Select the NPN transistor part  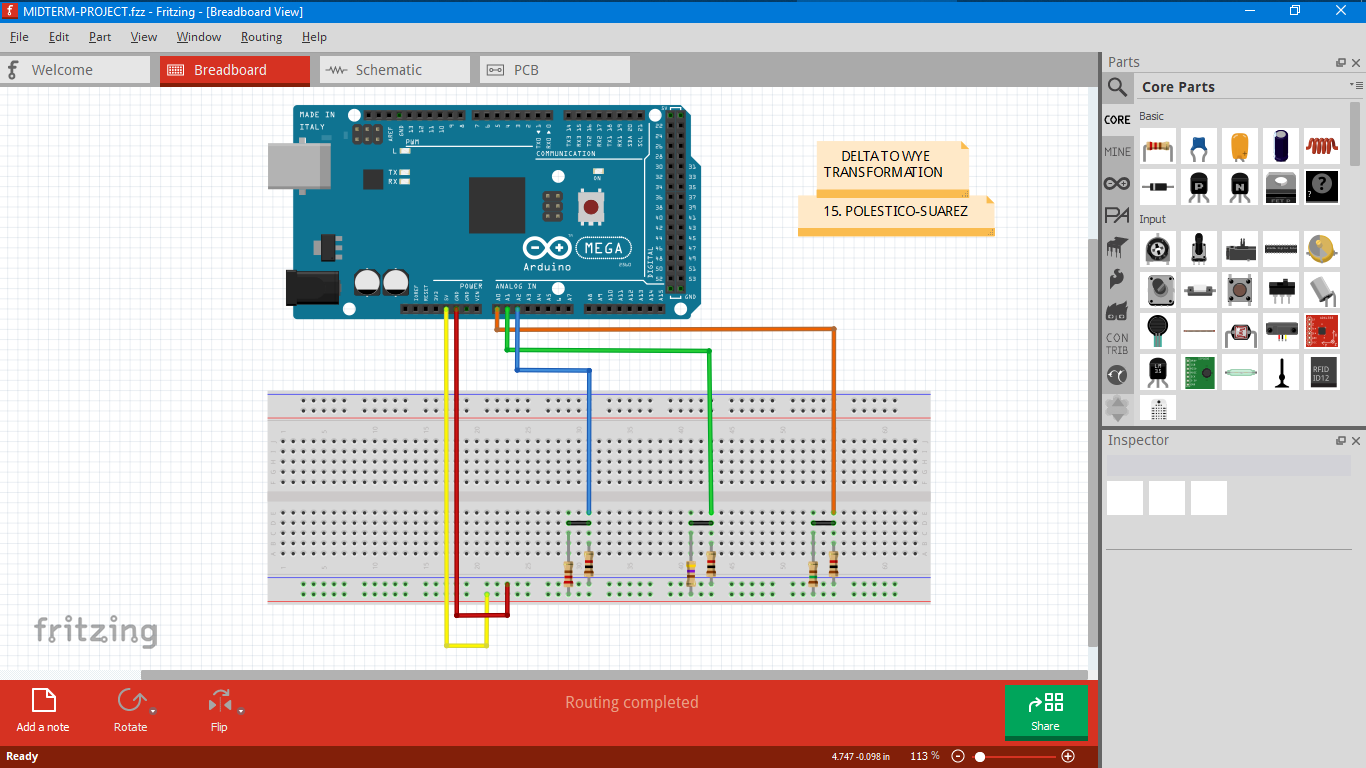pos(1240,186)
